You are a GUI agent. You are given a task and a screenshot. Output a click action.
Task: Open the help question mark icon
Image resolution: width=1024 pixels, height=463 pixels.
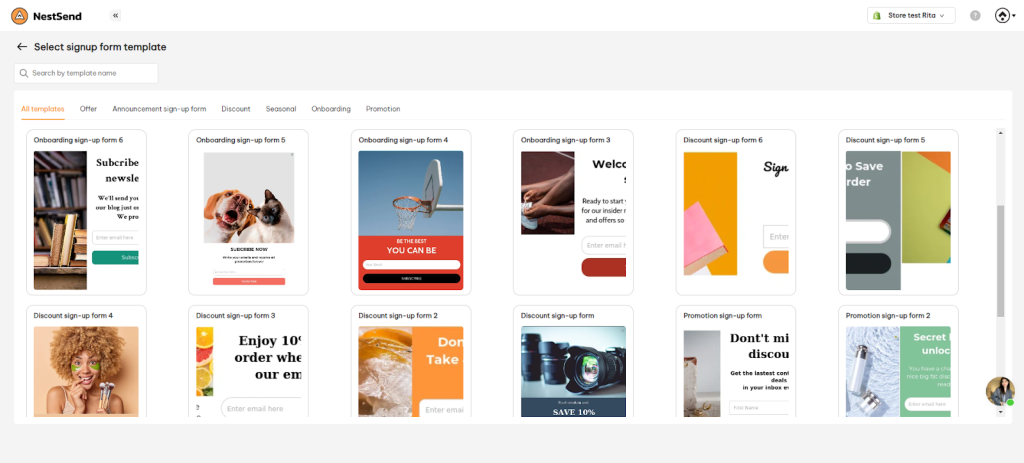click(975, 16)
